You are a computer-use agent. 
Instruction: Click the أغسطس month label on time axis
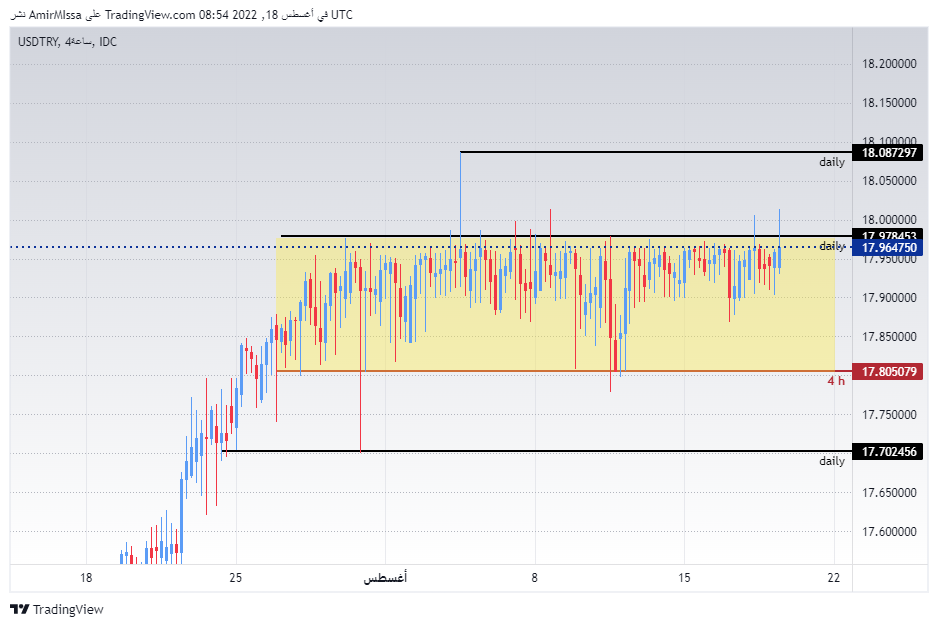(385, 578)
